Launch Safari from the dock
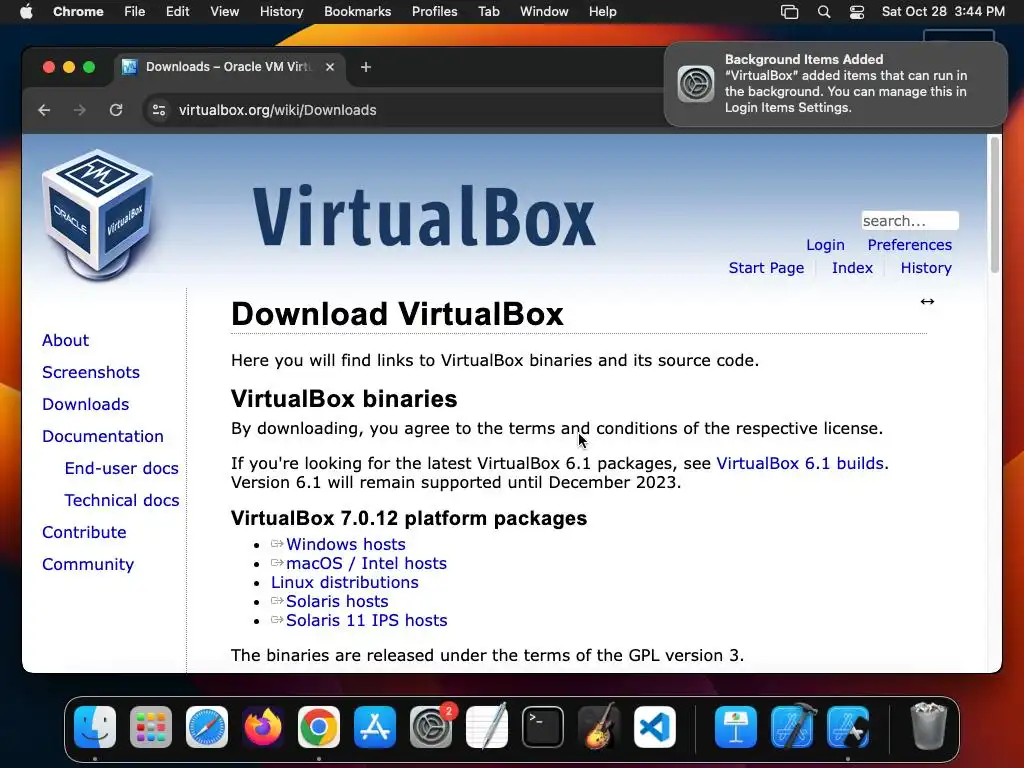This screenshot has height=768, width=1024. 207,727
